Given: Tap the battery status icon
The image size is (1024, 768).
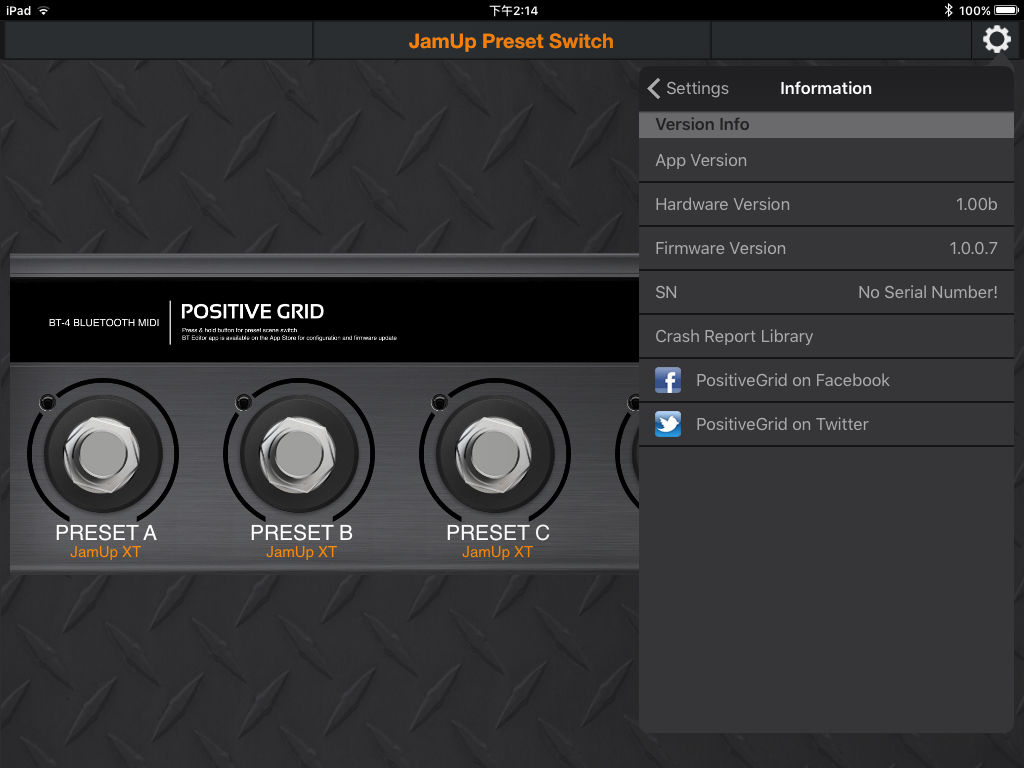Looking at the screenshot, I should coord(1006,10).
